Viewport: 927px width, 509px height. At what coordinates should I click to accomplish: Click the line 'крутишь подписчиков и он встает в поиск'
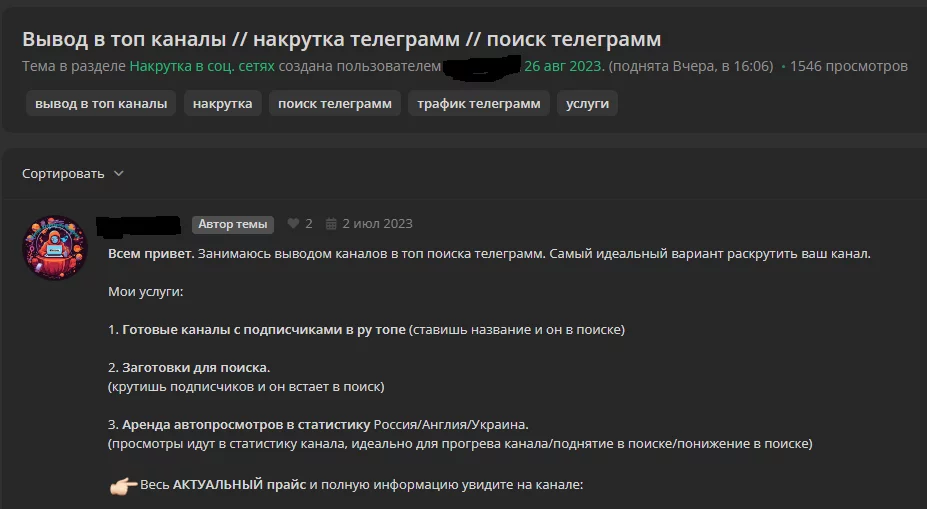(x=246, y=387)
